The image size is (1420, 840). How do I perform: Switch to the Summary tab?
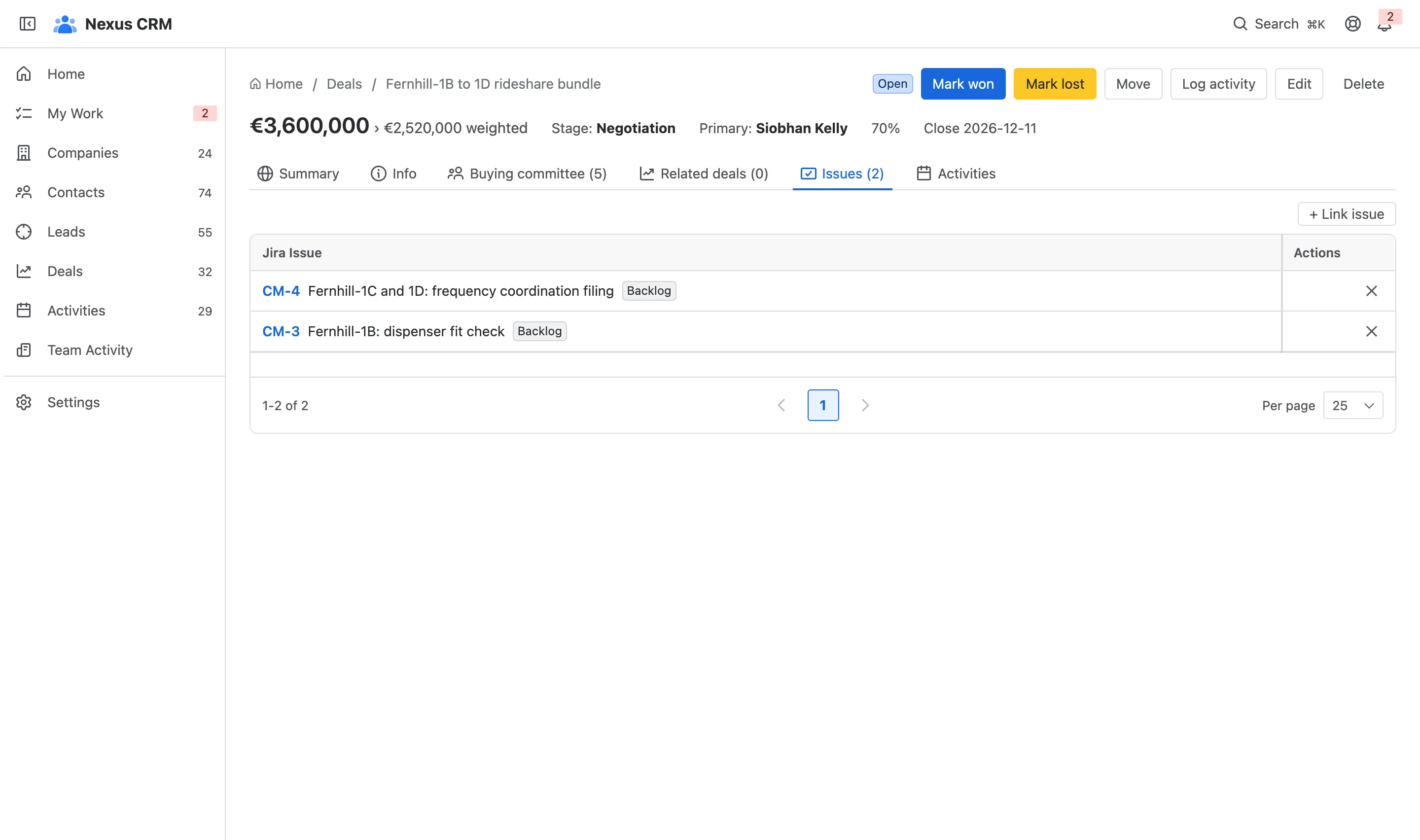298,174
